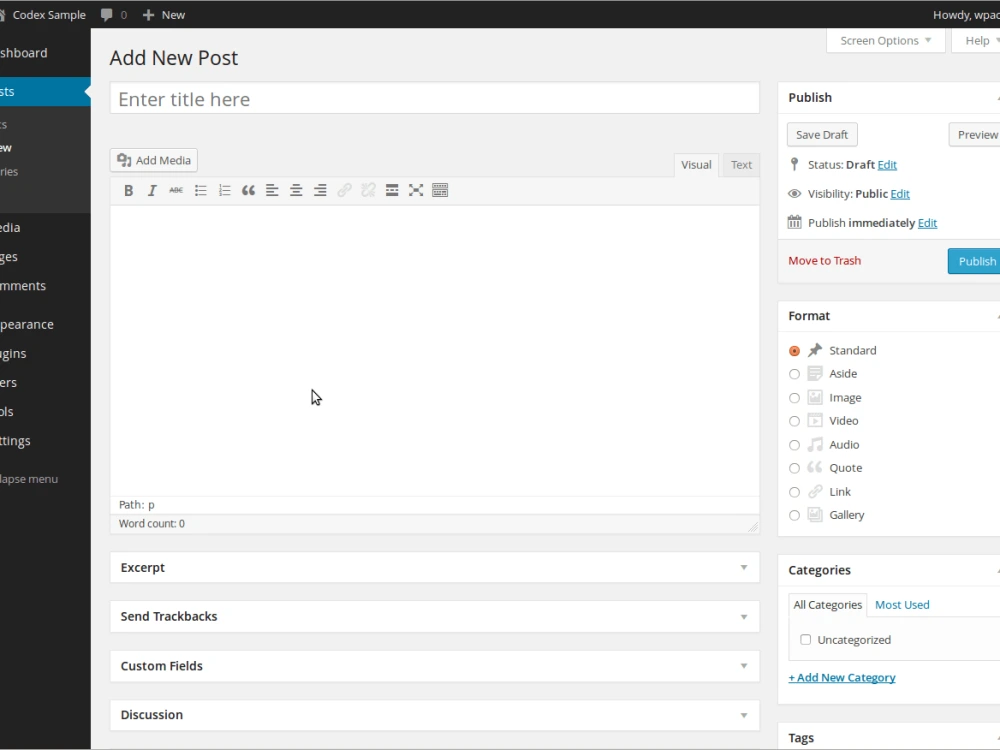Click the Enter title here field
Image resolution: width=1000 pixels, height=750 pixels.
pyautogui.click(x=434, y=98)
